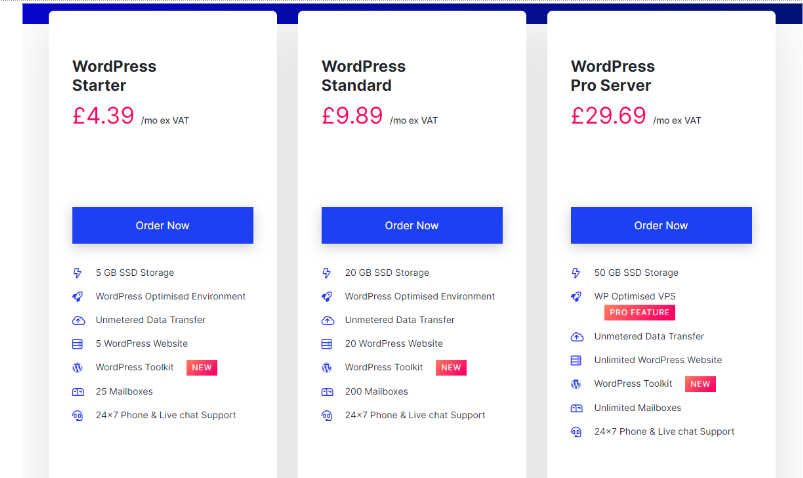Screen dimensions: 803x478
Task: Click the £9.89 price of Standard plan
Action: (352, 115)
